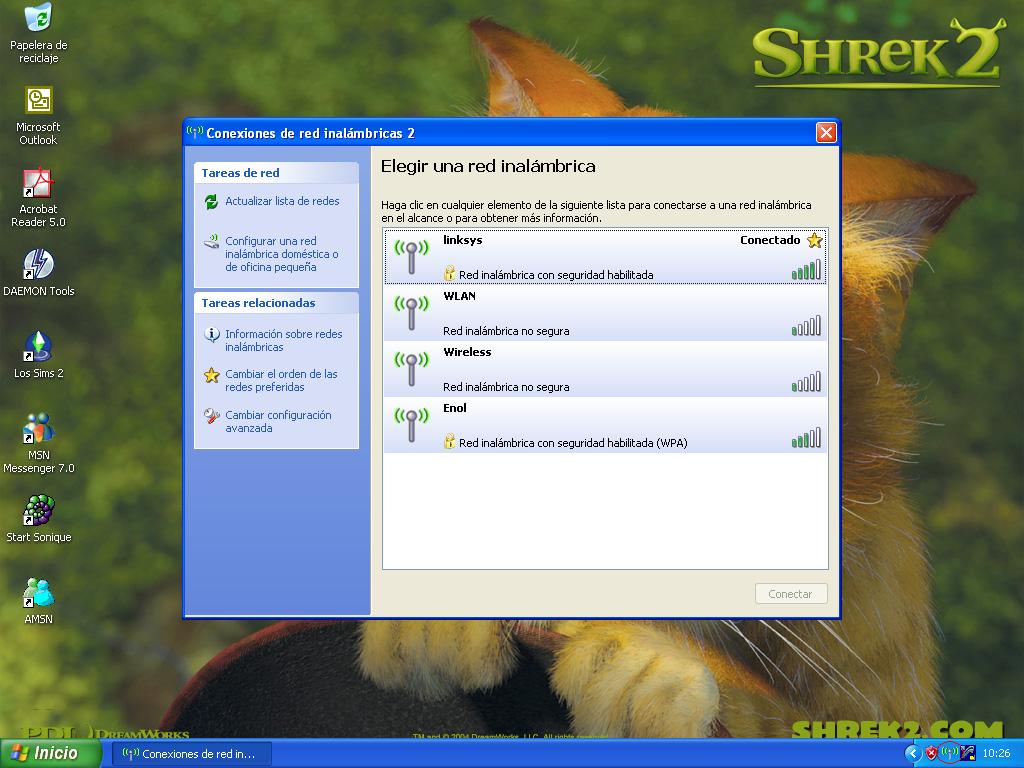Click the Tareas de red panel header
Viewport: 1024px width, 768px height.
point(276,173)
